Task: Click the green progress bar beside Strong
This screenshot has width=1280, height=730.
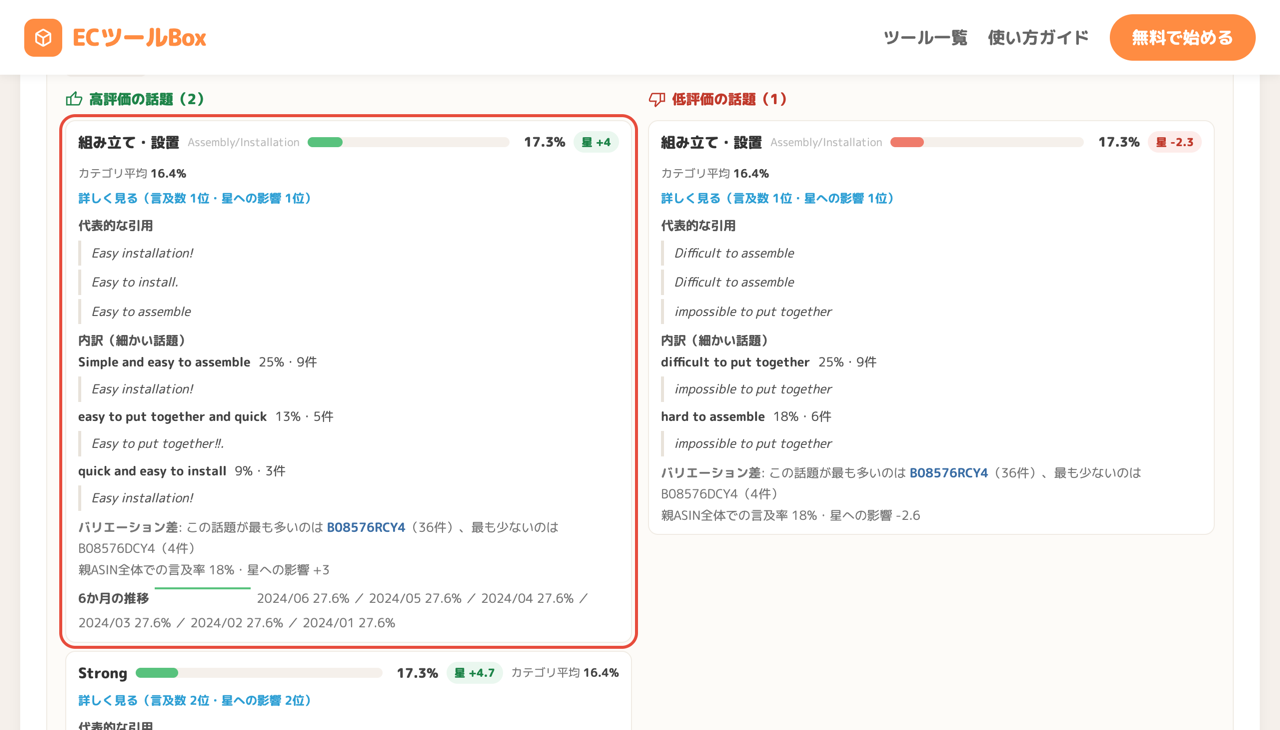Action: pos(259,673)
